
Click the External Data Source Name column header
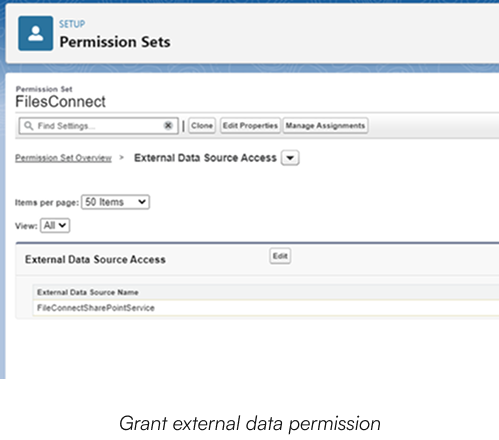click(x=88, y=292)
